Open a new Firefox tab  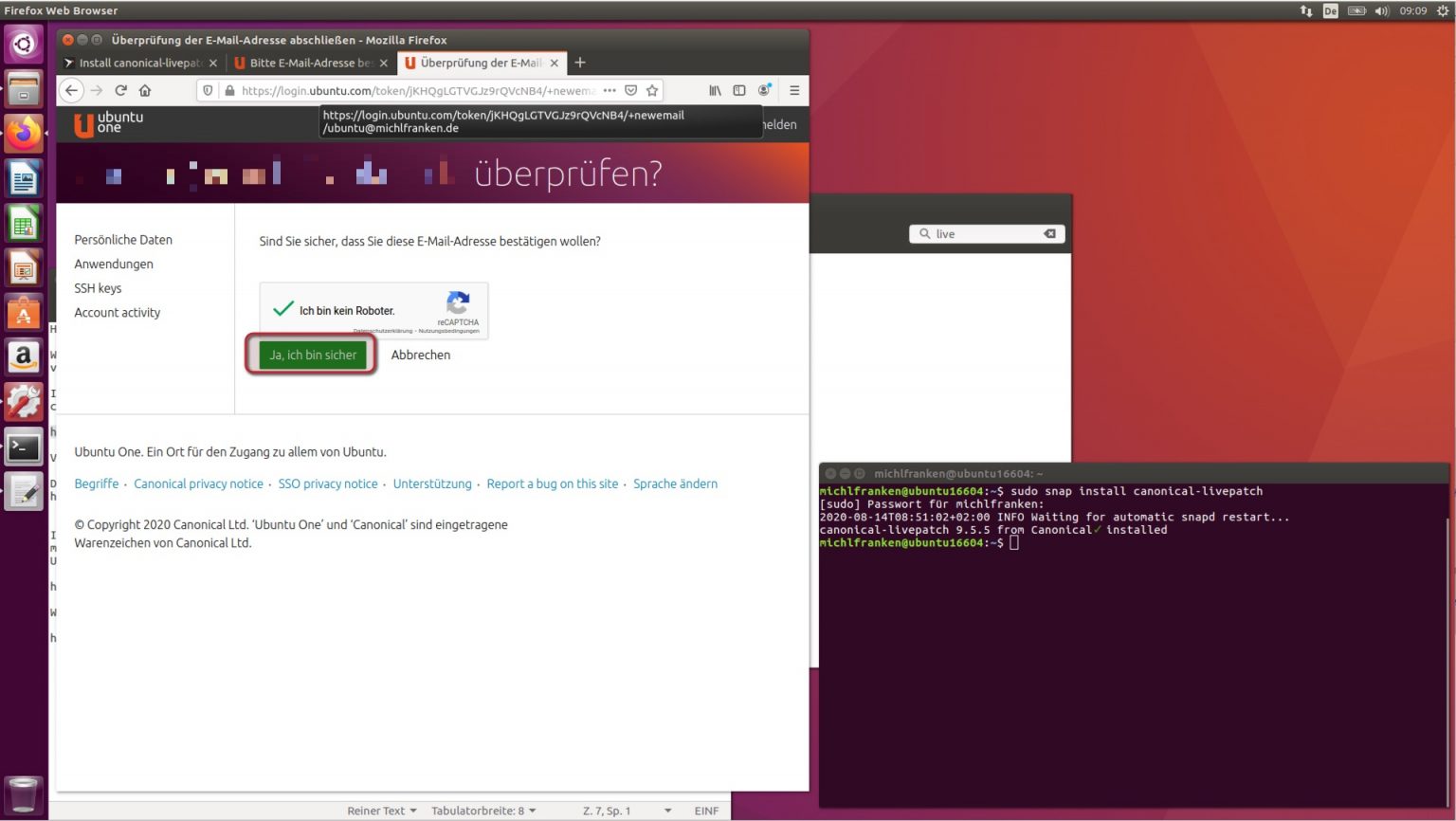click(580, 63)
